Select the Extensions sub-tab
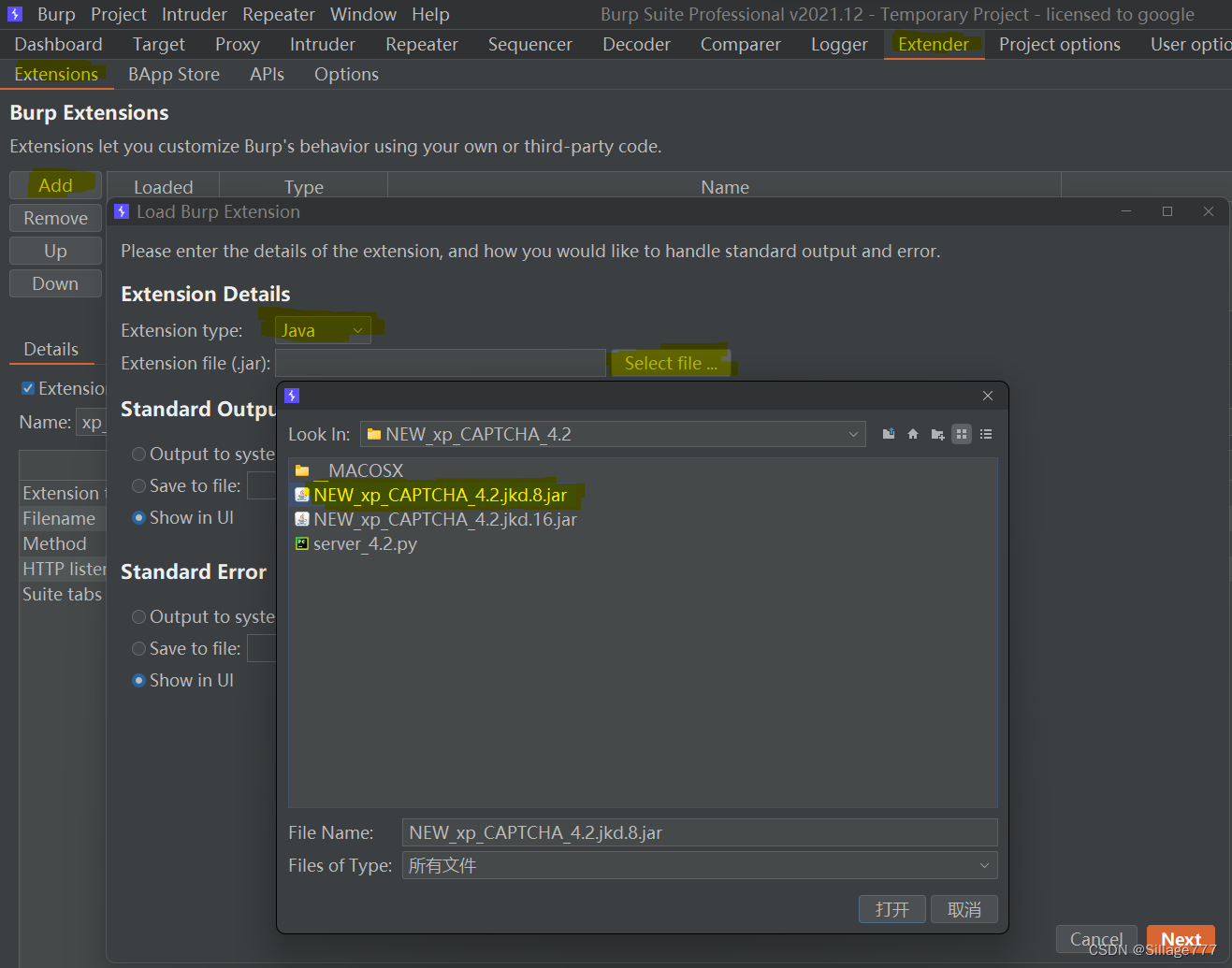1232x968 pixels. (56, 74)
